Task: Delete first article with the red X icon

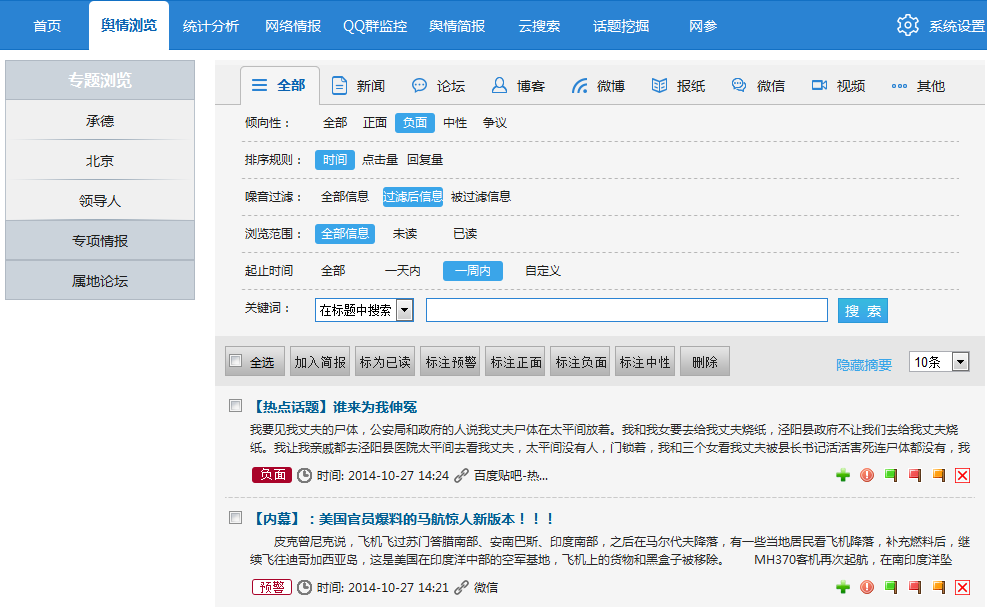Action: [x=963, y=476]
